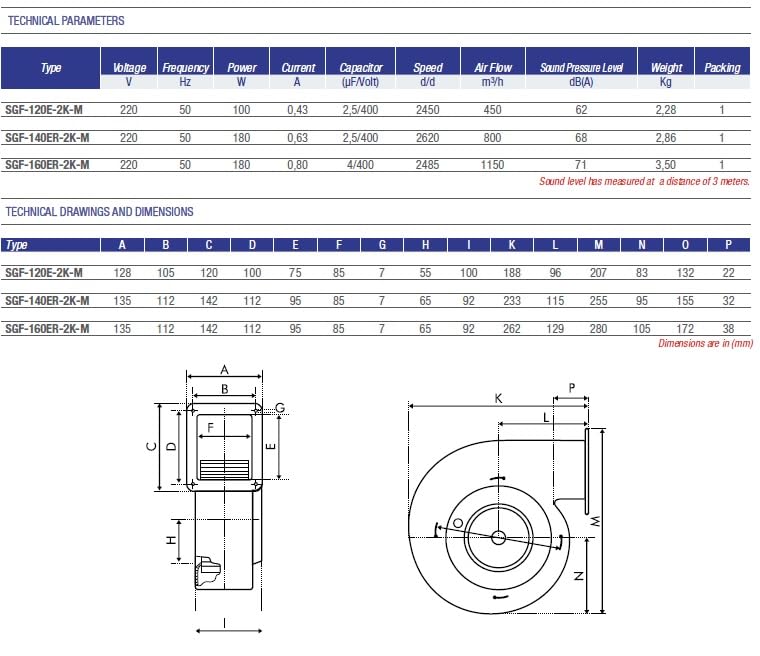This screenshot has height=656, width=760.
Task: Click the Dimensions are in (mm) note
Action: point(705,343)
